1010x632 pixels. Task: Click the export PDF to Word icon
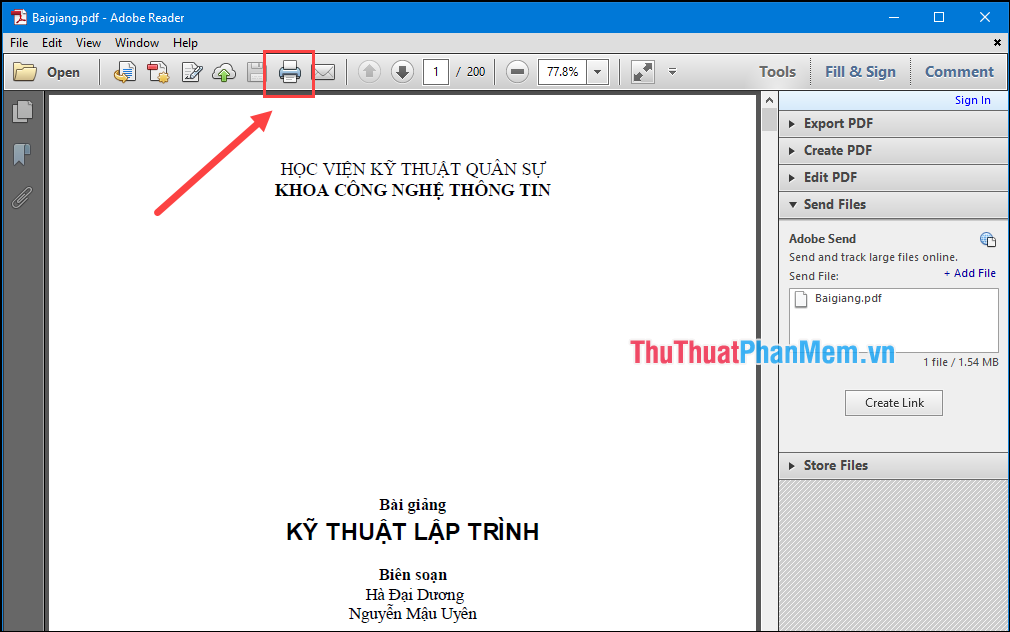click(124, 72)
